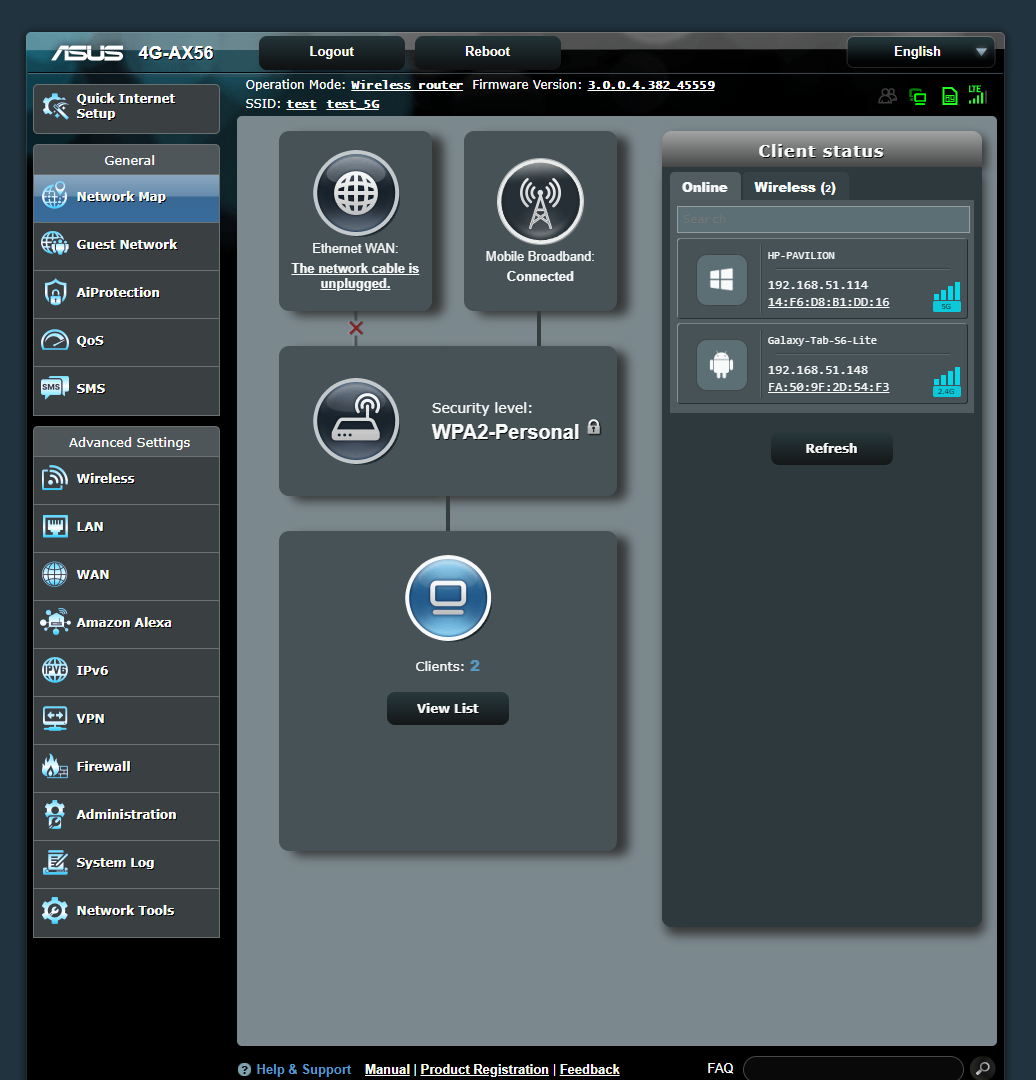The width and height of the screenshot is (1036, 1080).
Task: Click 'The network cable is unplugged' link
Action: point(355,276)
